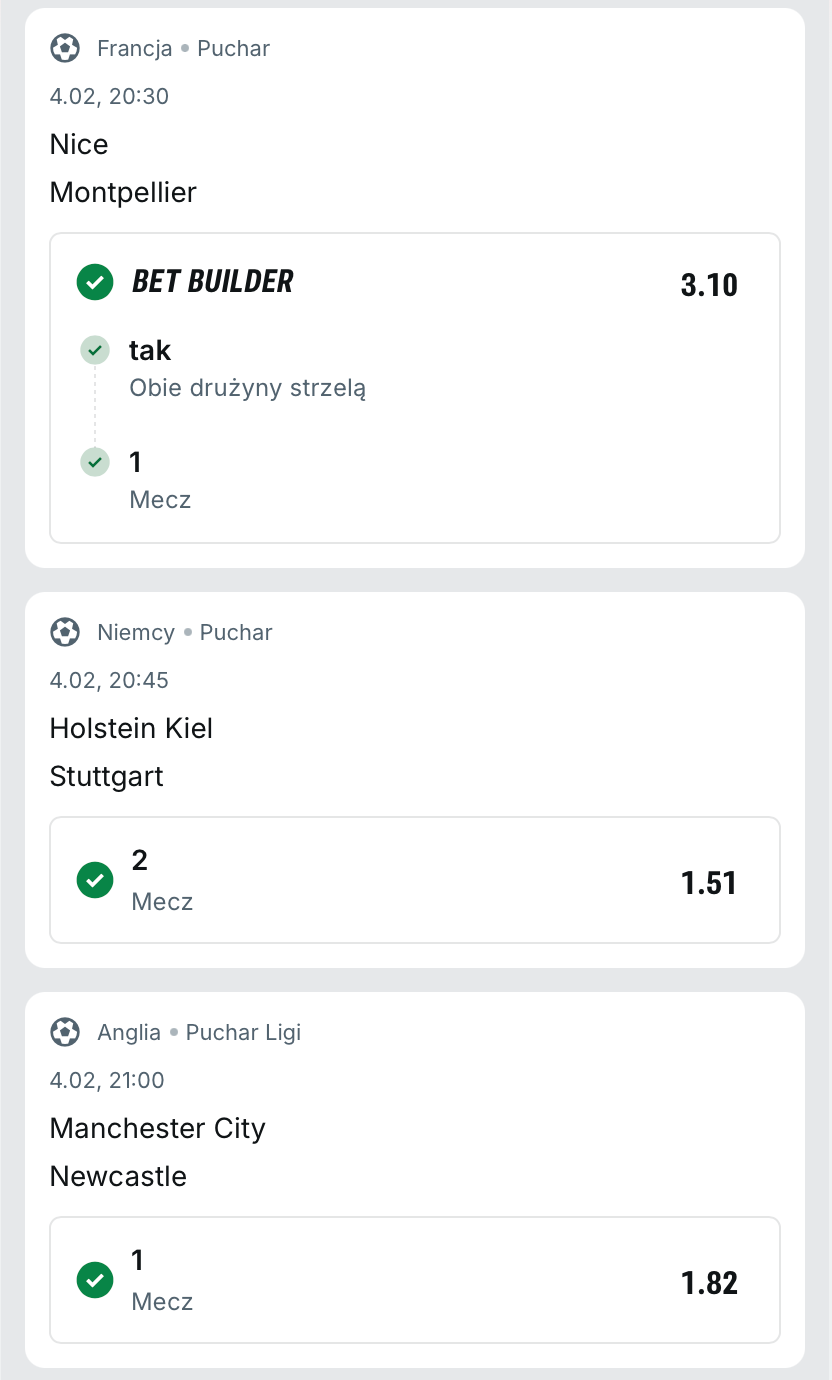832x1380 pixels.
Task: Open the Francja Puchar competition label
Action: (183, 48)
